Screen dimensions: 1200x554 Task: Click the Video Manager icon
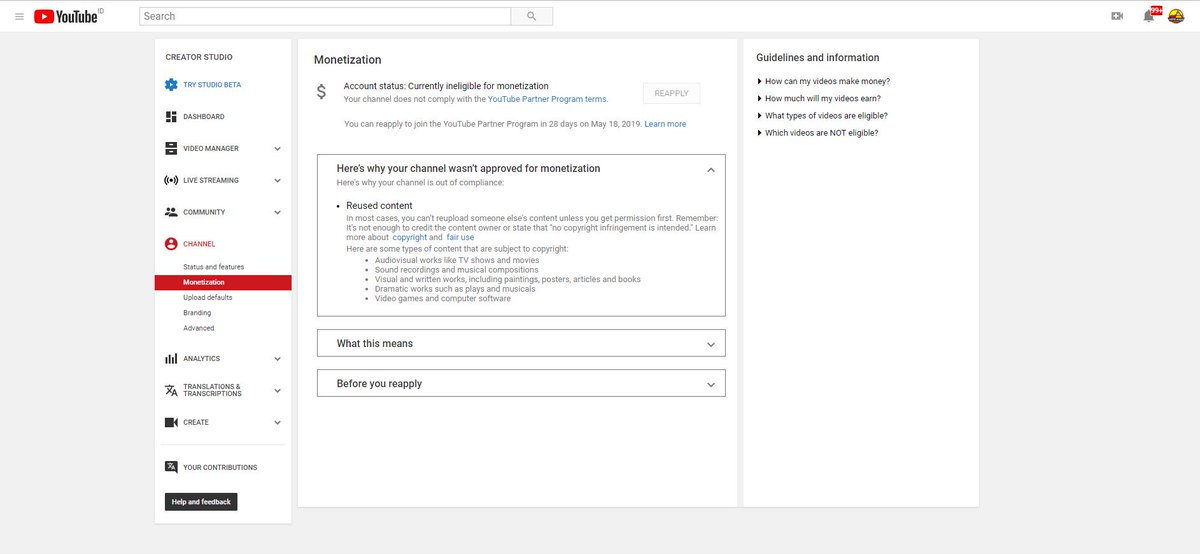[171, 149]
